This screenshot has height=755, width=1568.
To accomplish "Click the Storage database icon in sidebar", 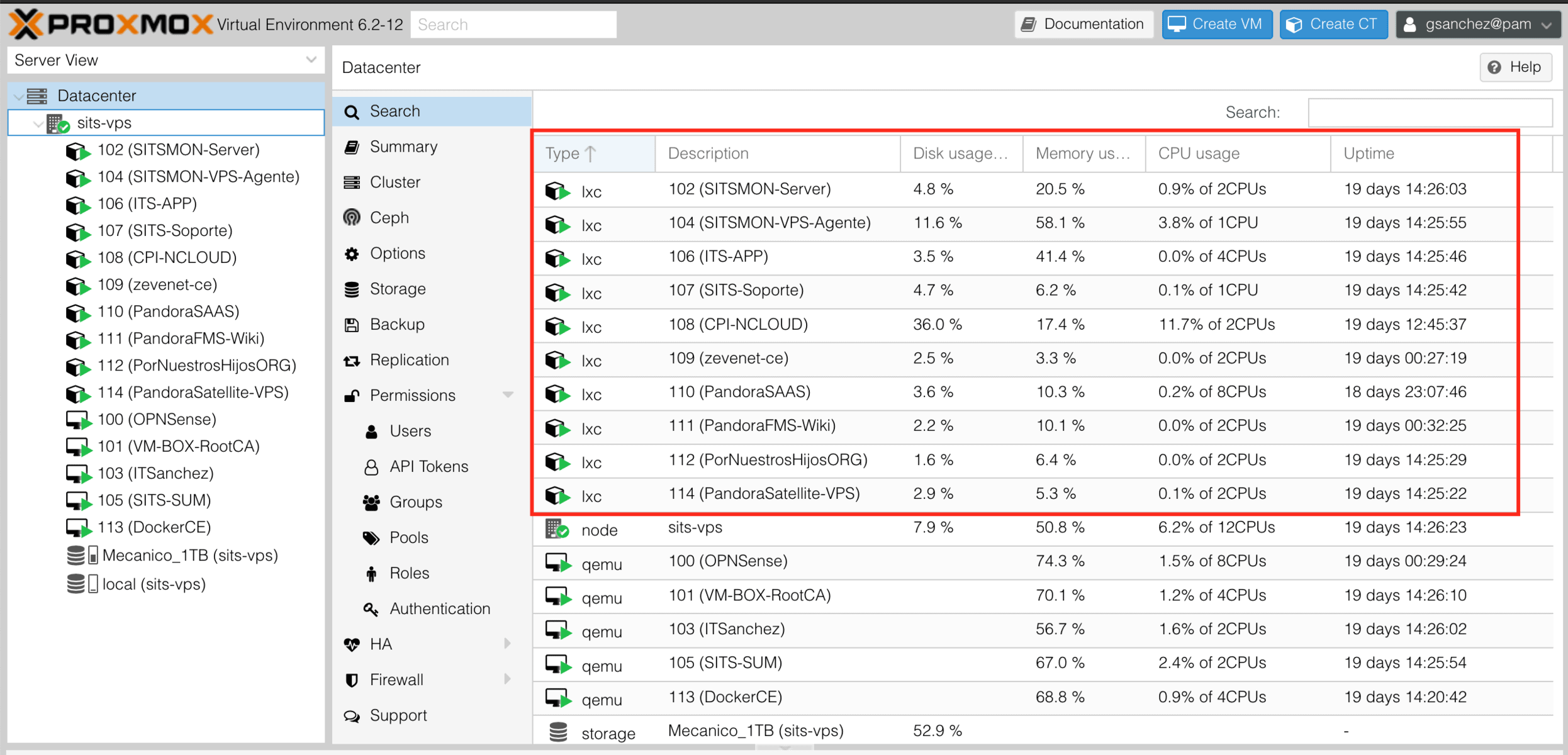I will 352,289.
